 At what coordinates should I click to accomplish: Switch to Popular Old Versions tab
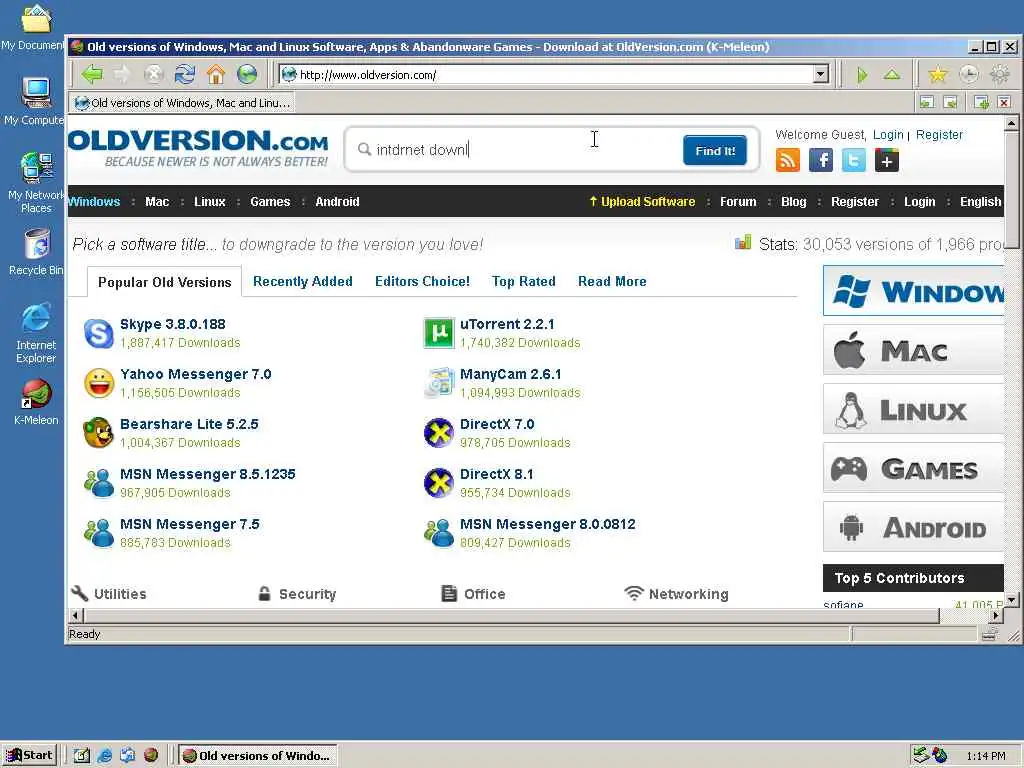coord(165,282)
